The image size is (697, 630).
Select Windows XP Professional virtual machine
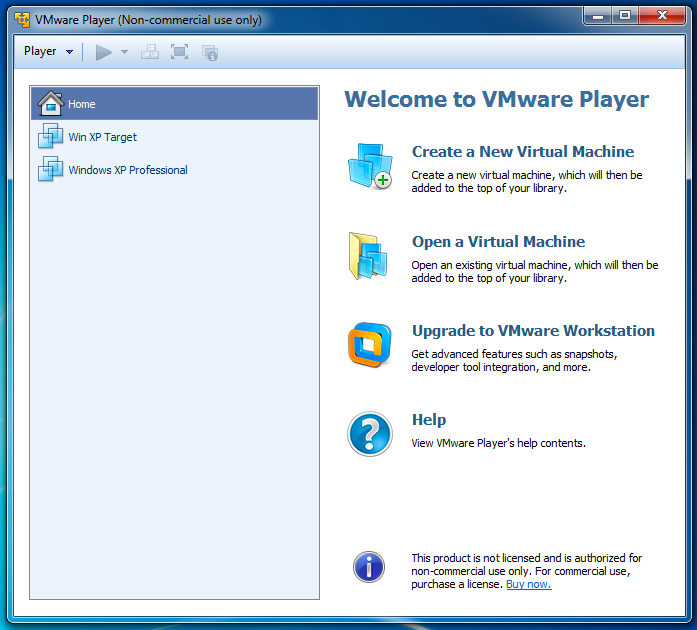(127, 170)
